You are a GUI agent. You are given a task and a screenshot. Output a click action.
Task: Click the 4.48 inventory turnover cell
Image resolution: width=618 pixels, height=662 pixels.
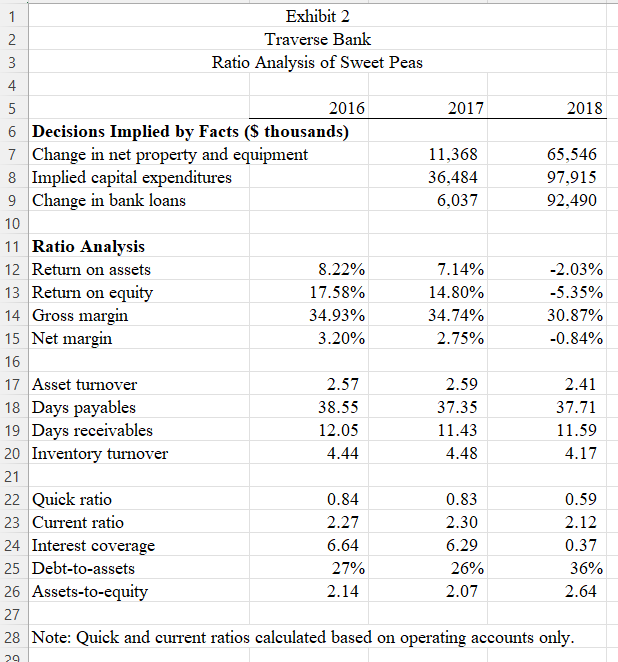428,453
